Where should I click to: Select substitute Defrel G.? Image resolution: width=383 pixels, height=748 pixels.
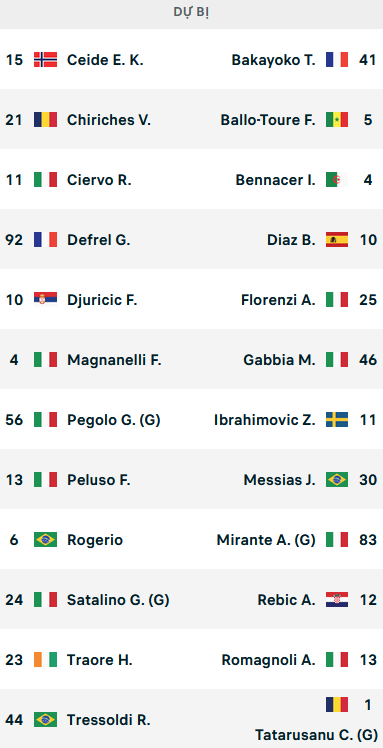(x=98, y=239)
